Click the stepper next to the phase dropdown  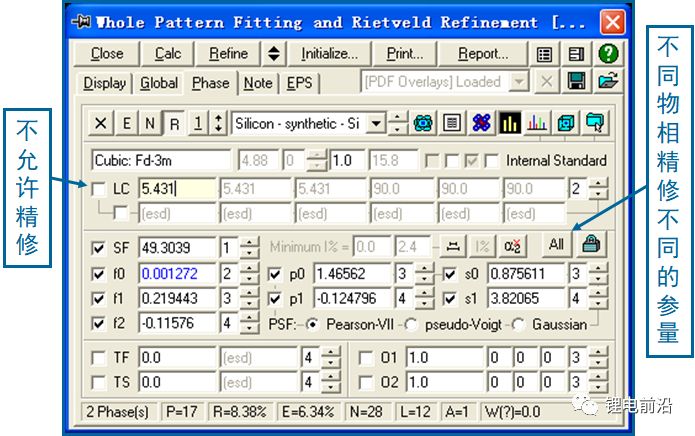pos(397,123)
